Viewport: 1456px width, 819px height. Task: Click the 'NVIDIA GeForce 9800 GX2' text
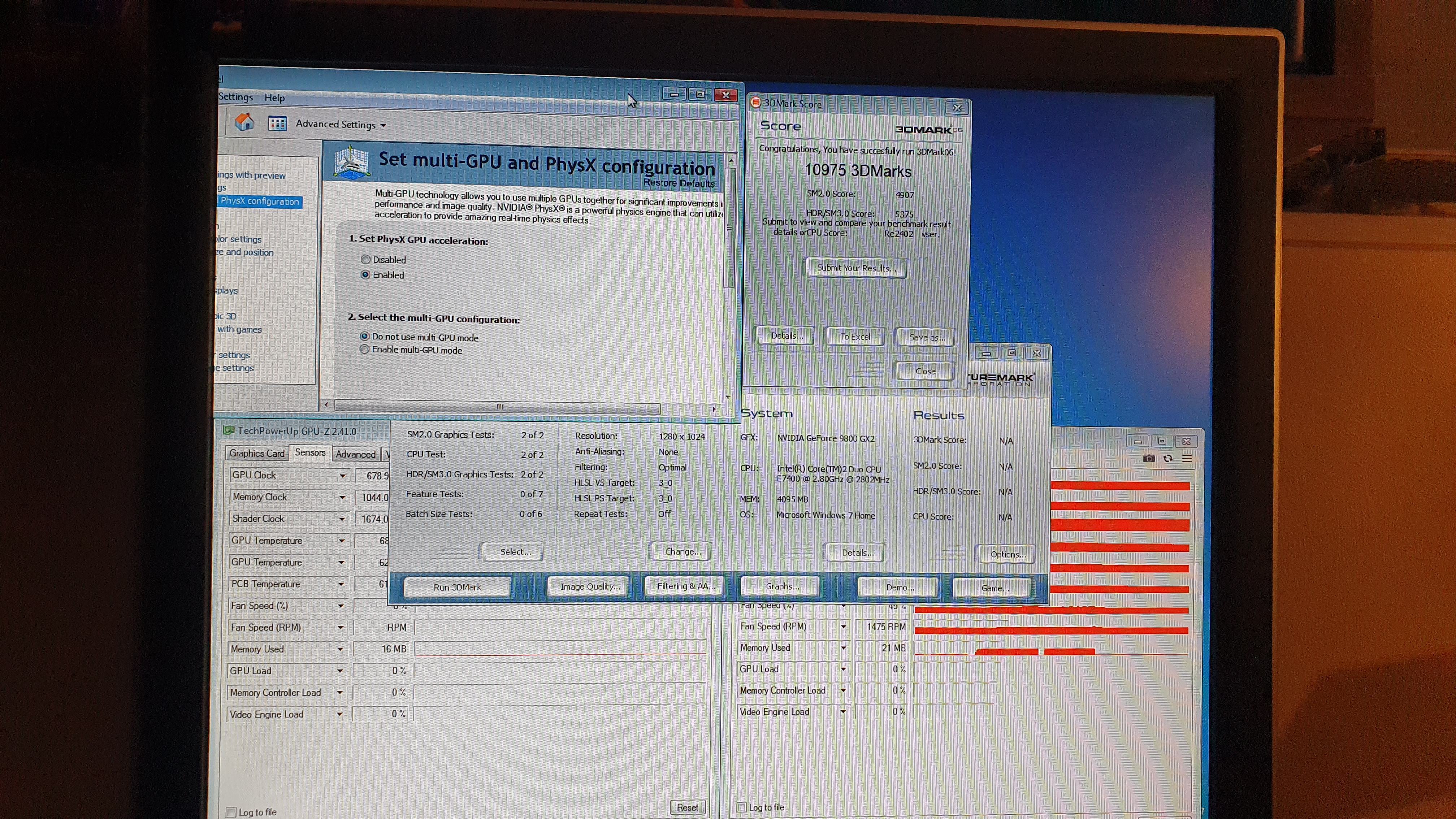825,438
